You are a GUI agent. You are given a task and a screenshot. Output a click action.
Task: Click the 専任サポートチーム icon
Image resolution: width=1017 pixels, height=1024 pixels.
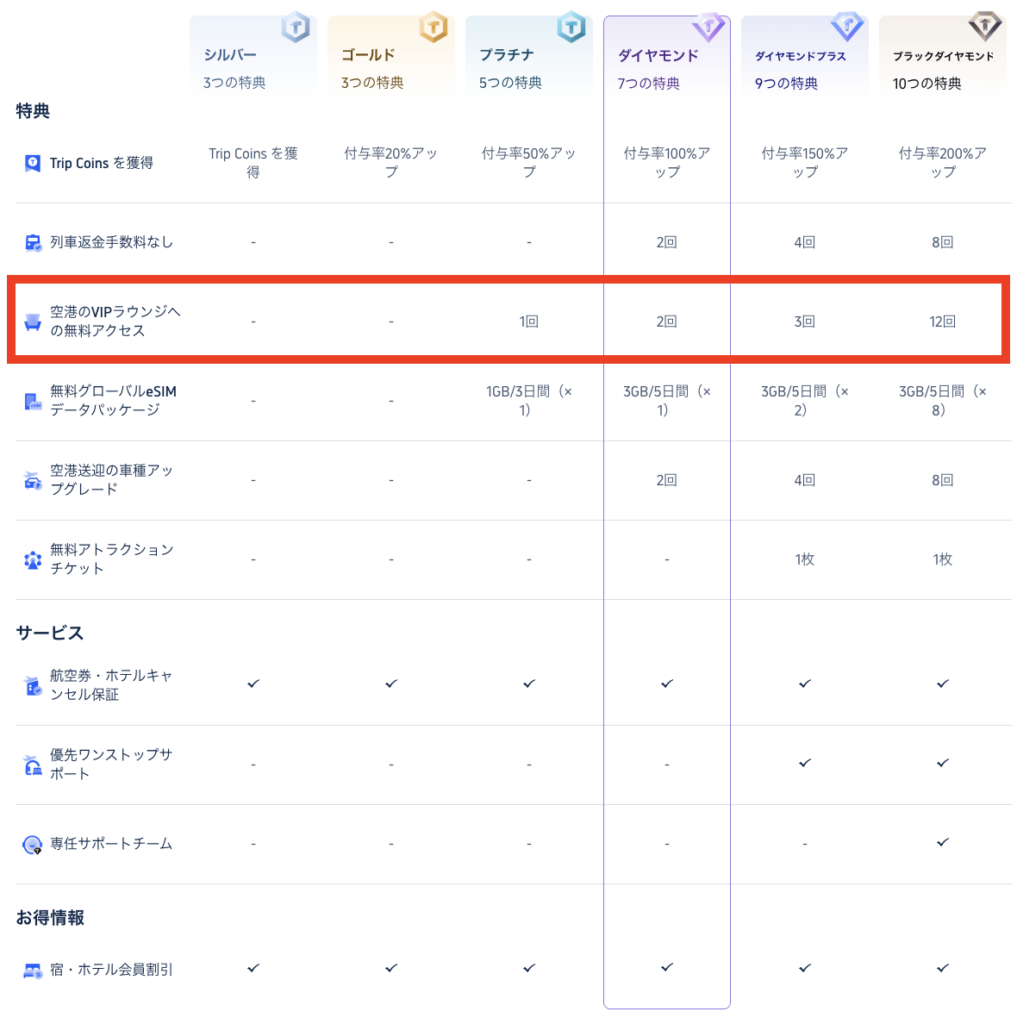click(x=32, y=844)
